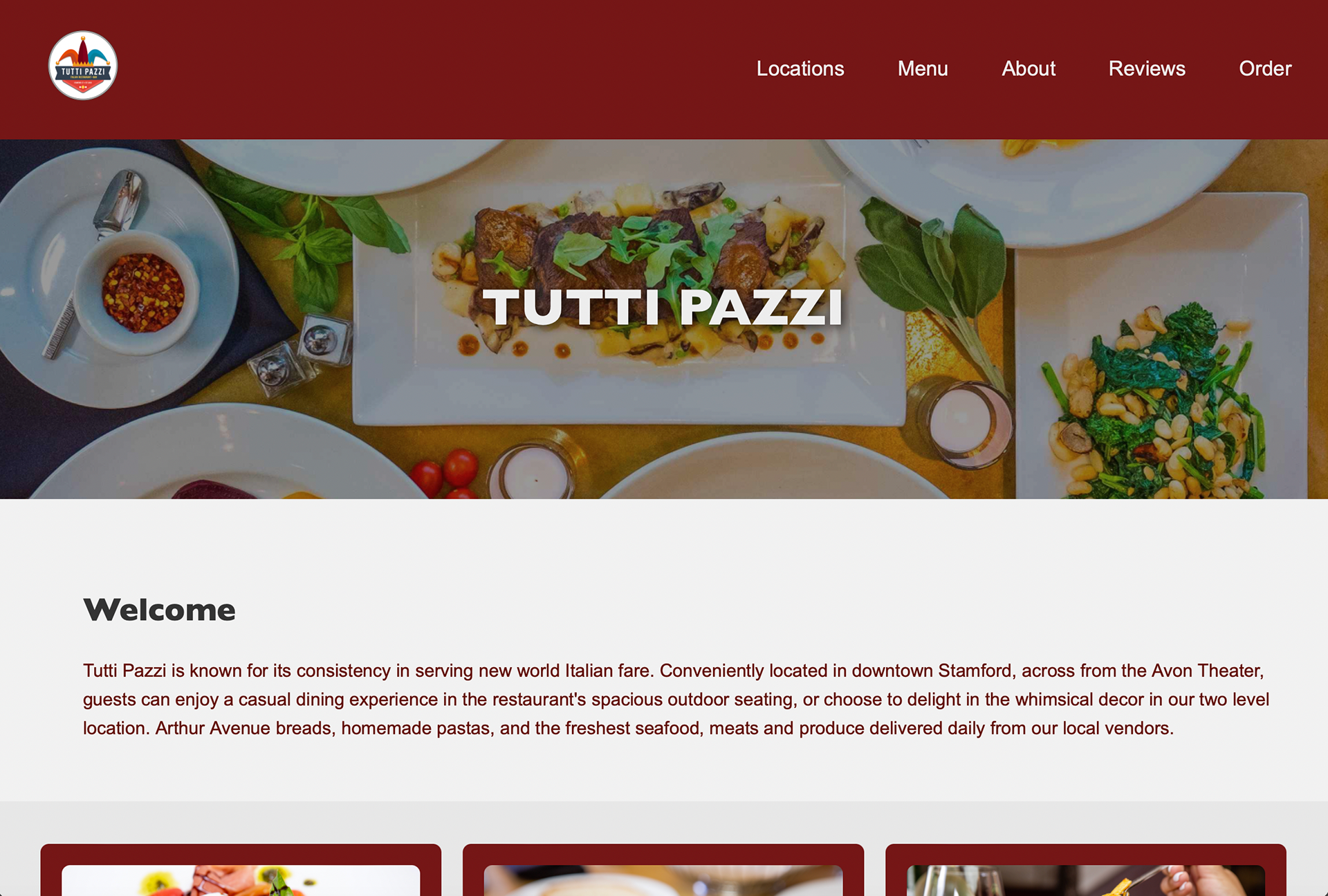Viewport: 1328px width, 896px height.
Task: Open the first card with plated dish photo
Action: [x=241, y=871]
